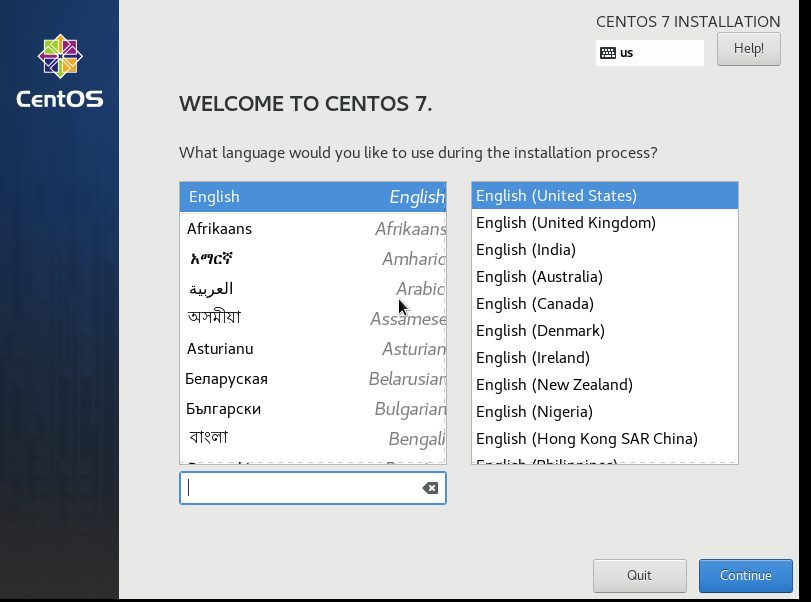Select English in the language list

coord(312,197)
